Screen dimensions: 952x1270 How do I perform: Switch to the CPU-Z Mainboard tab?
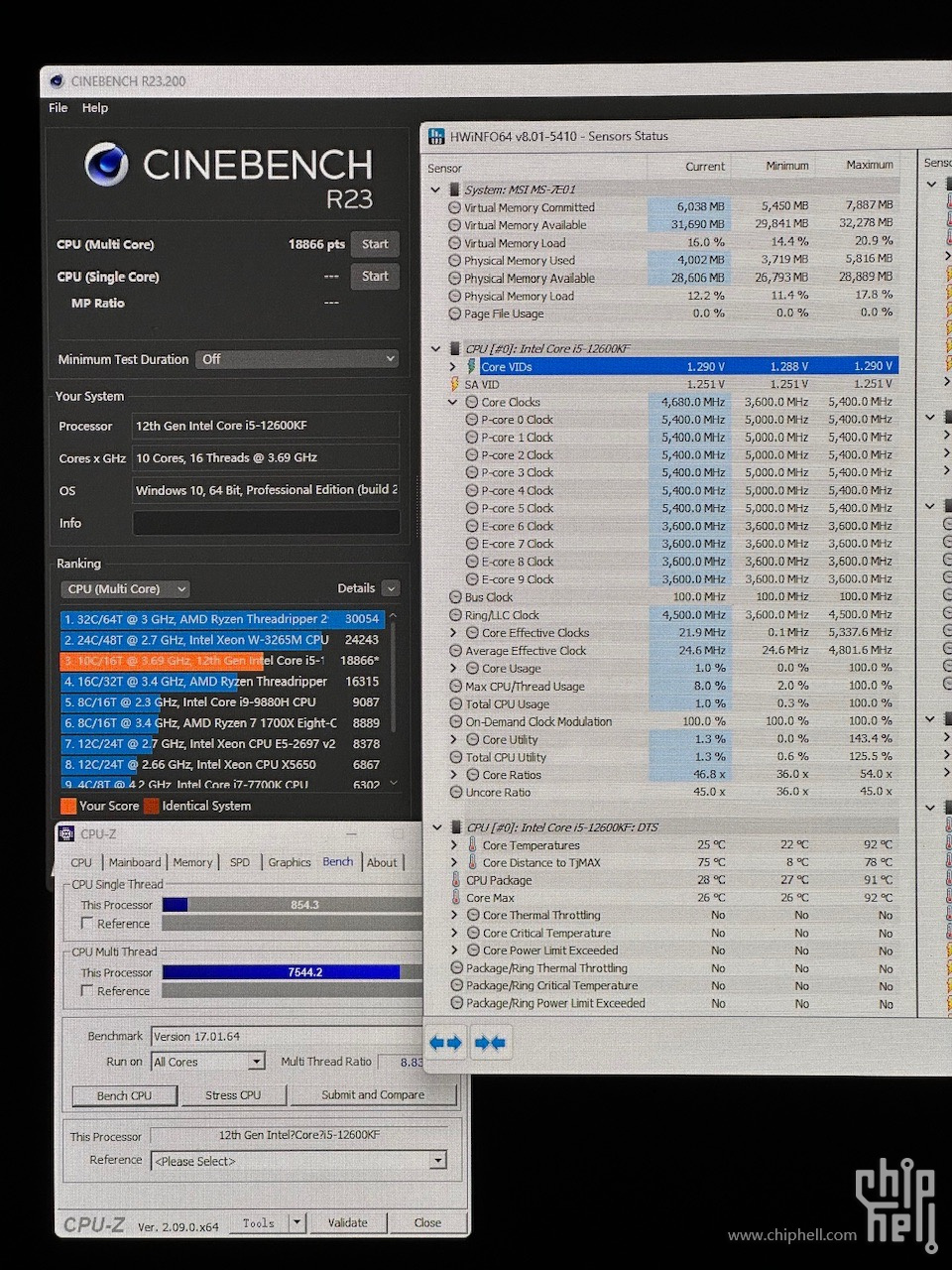click(x=135, y=863)
